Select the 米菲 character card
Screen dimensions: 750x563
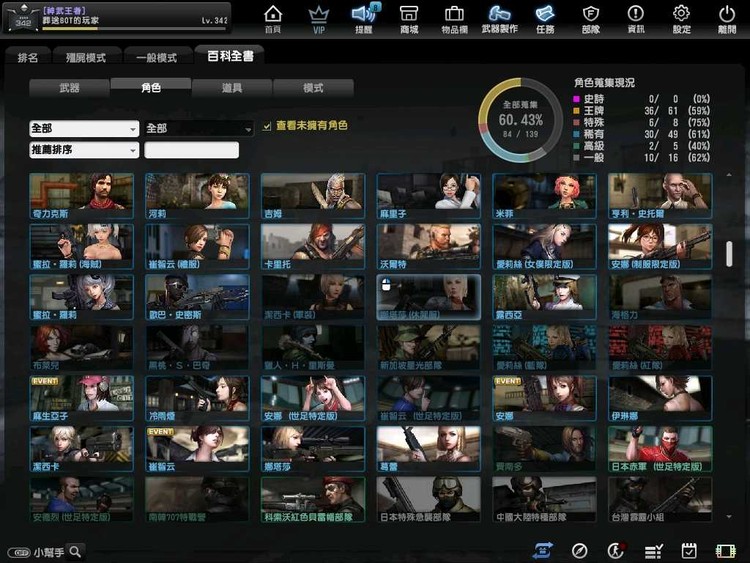pos(544,196)
